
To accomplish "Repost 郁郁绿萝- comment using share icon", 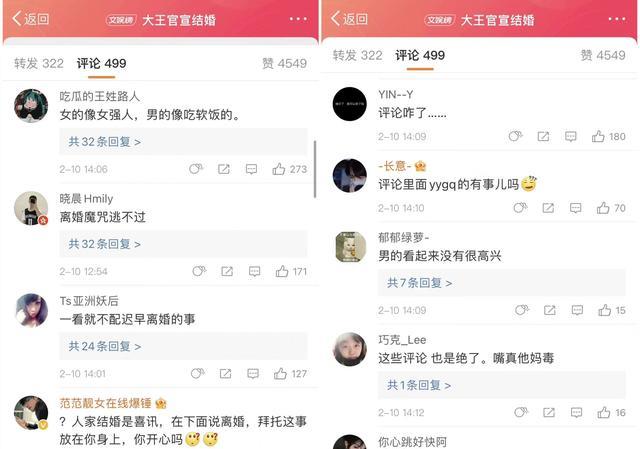I will tap(550, 310).
